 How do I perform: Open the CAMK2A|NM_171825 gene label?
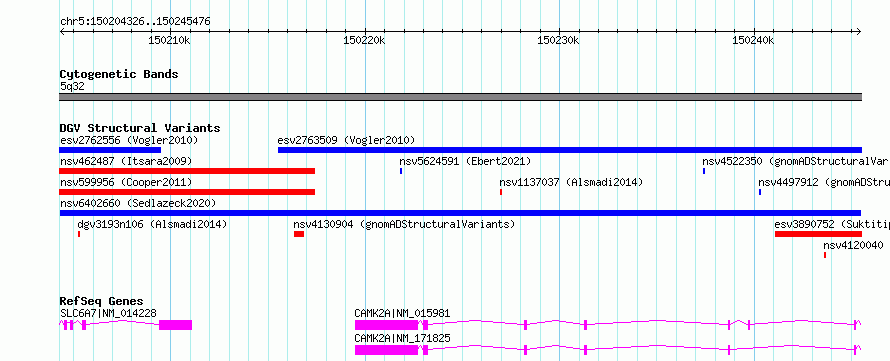(x=403, y=338)
